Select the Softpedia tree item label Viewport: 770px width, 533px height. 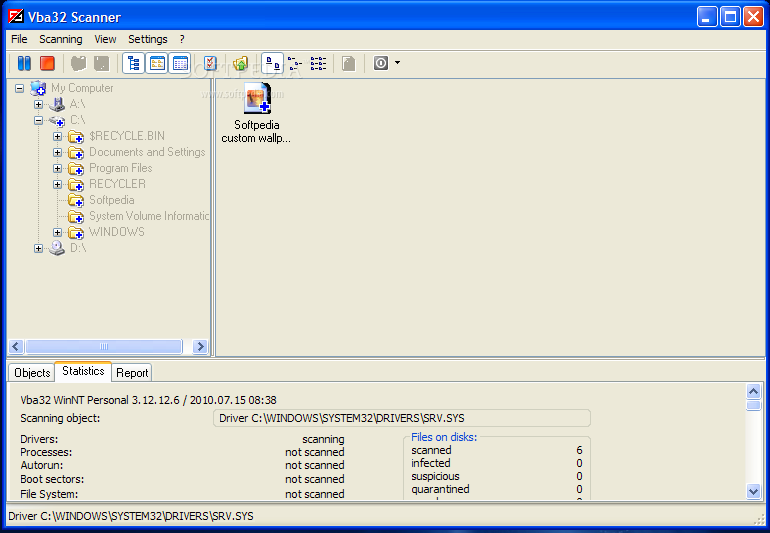(x=112, y=200)
